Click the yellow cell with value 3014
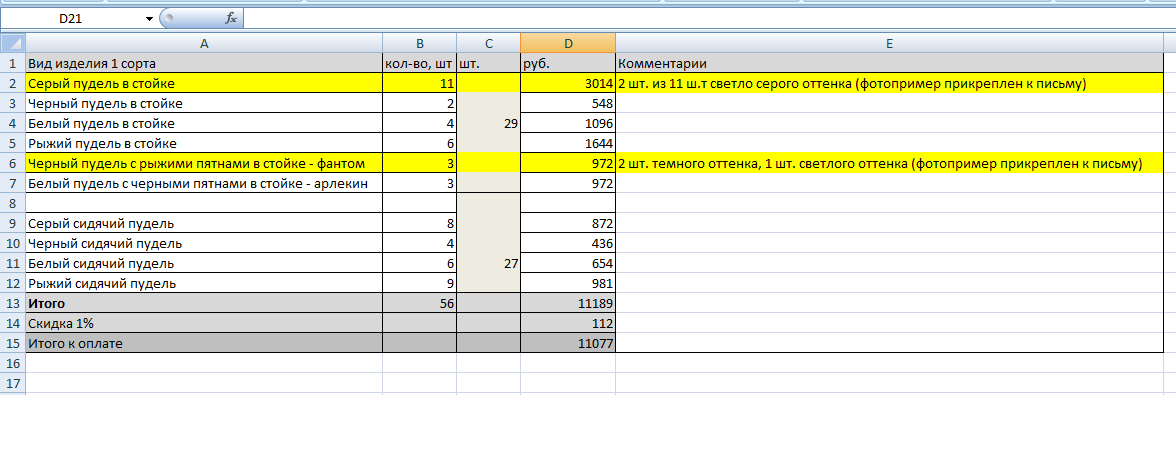Viewport: 1176px width, 460px height. 568,83
